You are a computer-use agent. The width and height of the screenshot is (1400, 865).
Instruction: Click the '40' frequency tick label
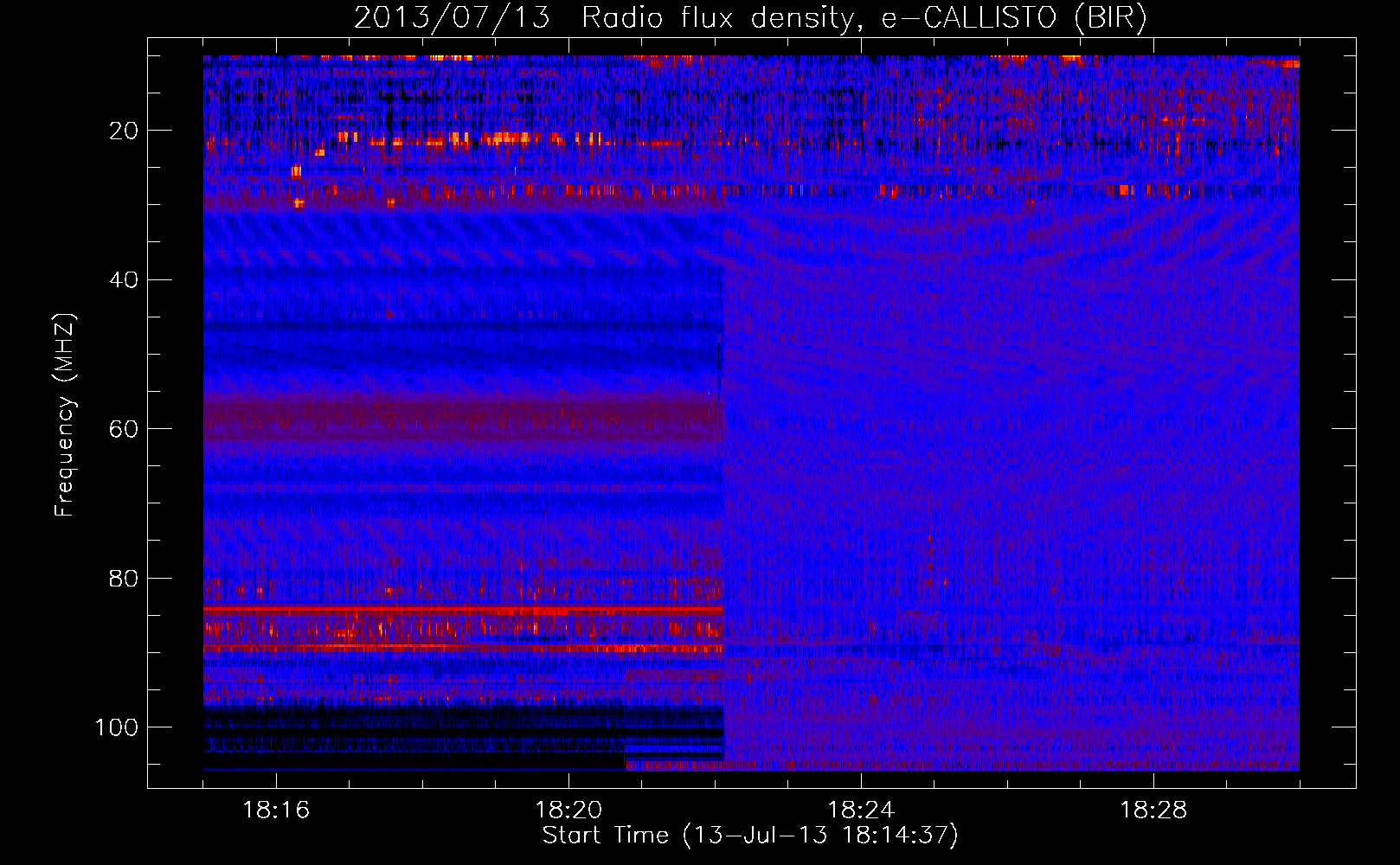(x=124, y=279)
